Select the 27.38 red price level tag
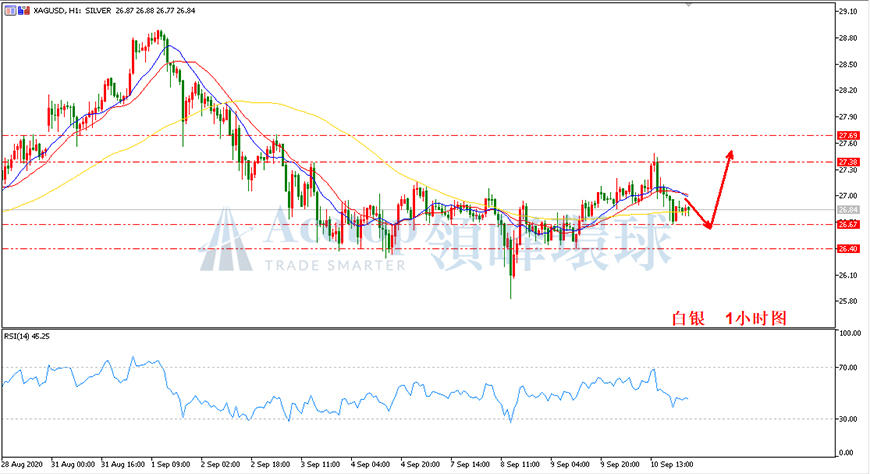This screenshot has height=474, width=870. tap(848, 162)
